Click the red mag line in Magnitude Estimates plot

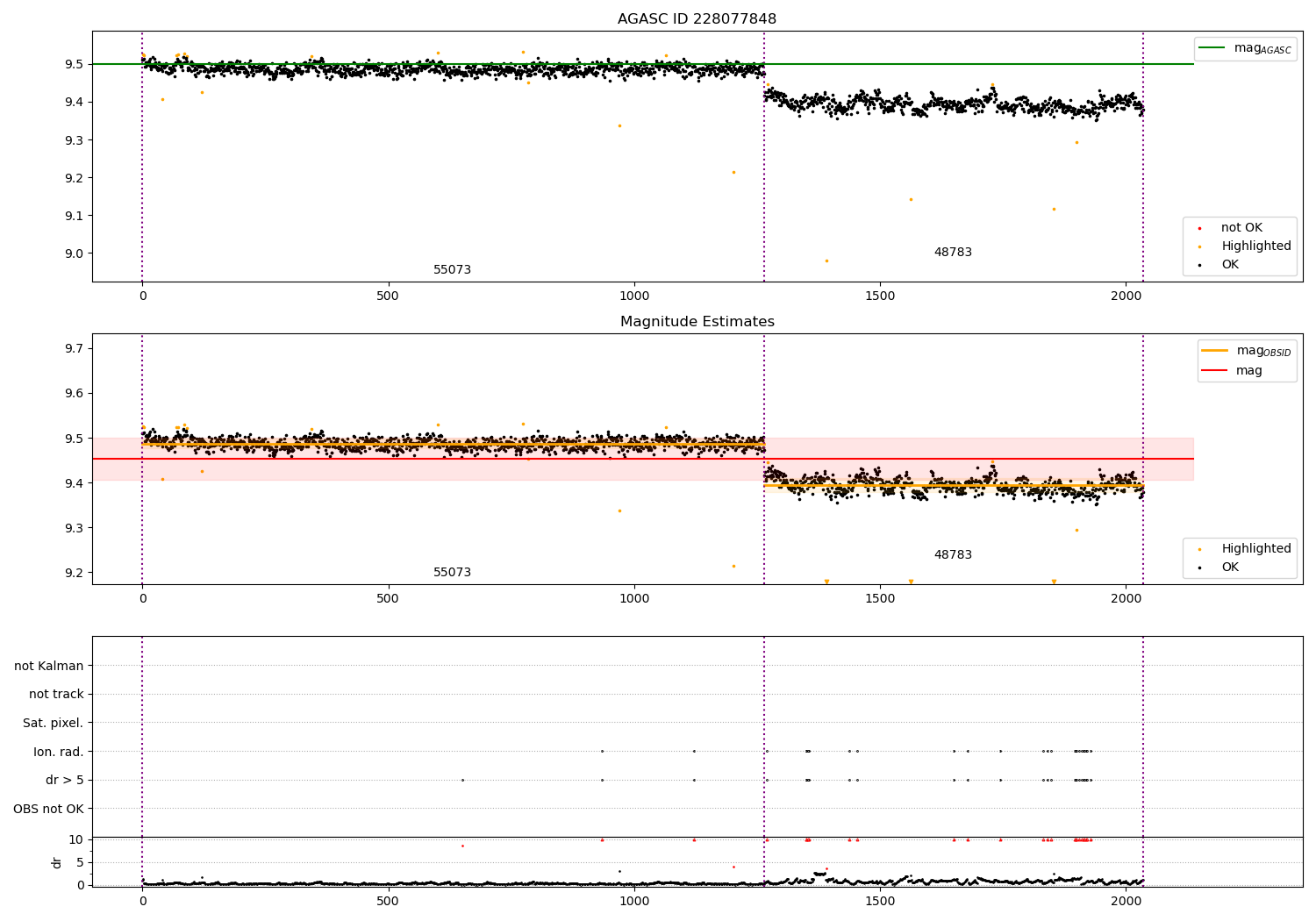[642, 459]
